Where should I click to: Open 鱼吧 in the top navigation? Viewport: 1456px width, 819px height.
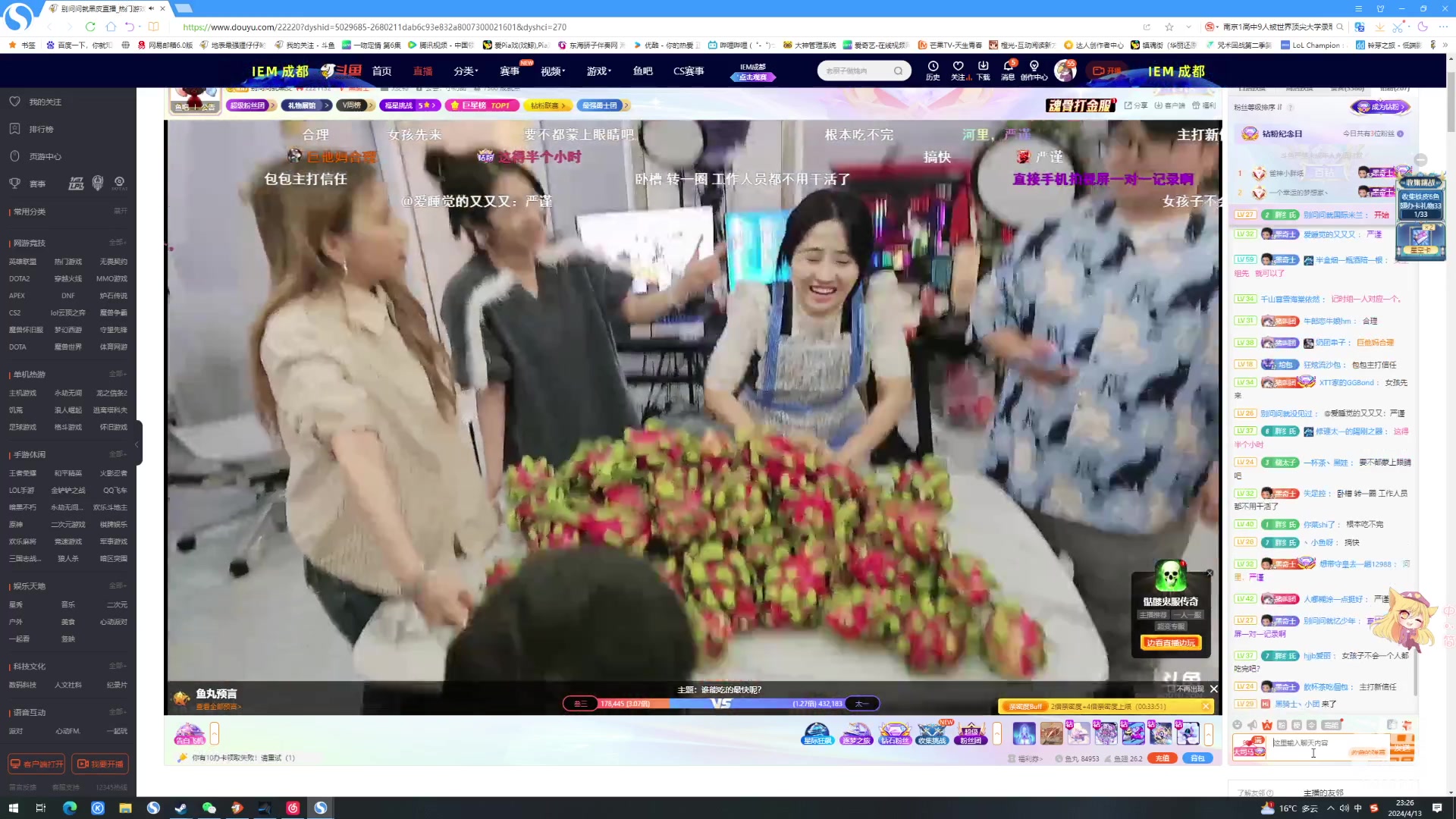pyautogui.click(x=643, y=71)
